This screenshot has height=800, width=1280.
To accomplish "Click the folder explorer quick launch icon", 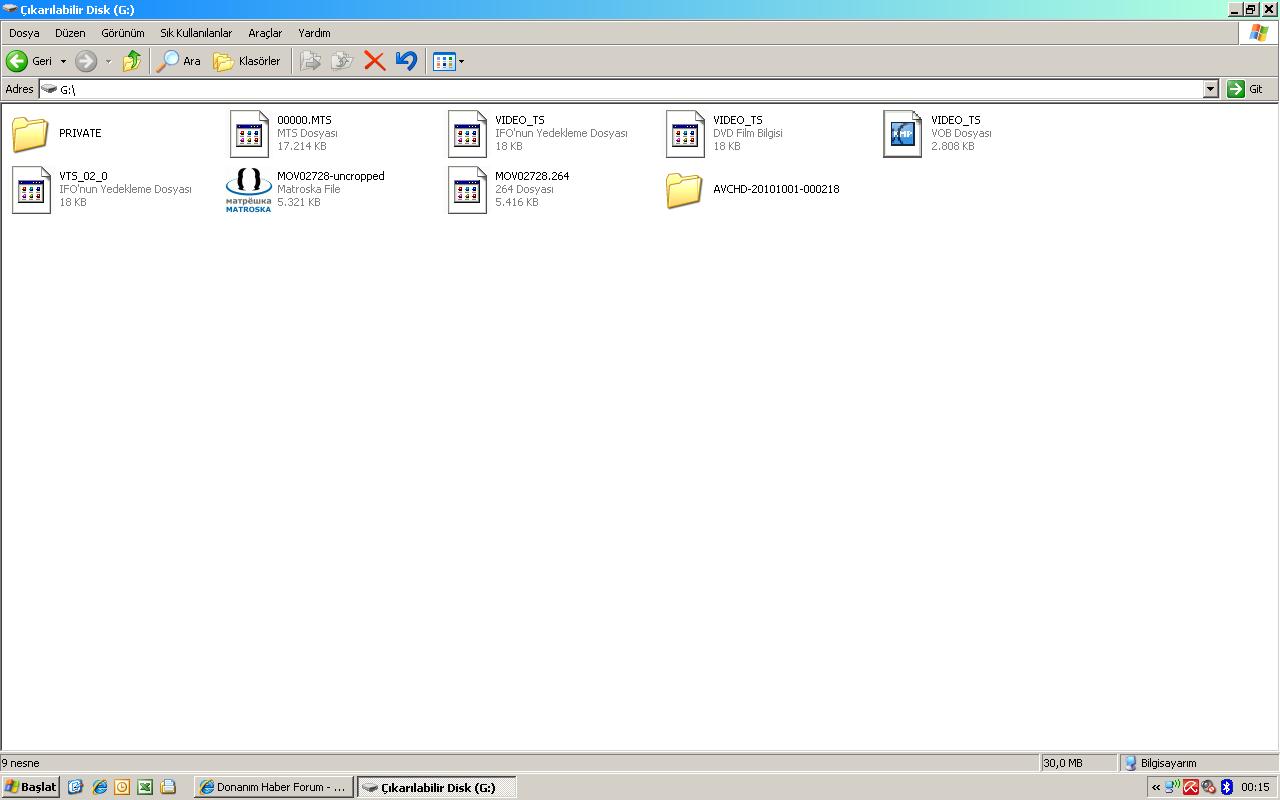I will click(168, 787).
